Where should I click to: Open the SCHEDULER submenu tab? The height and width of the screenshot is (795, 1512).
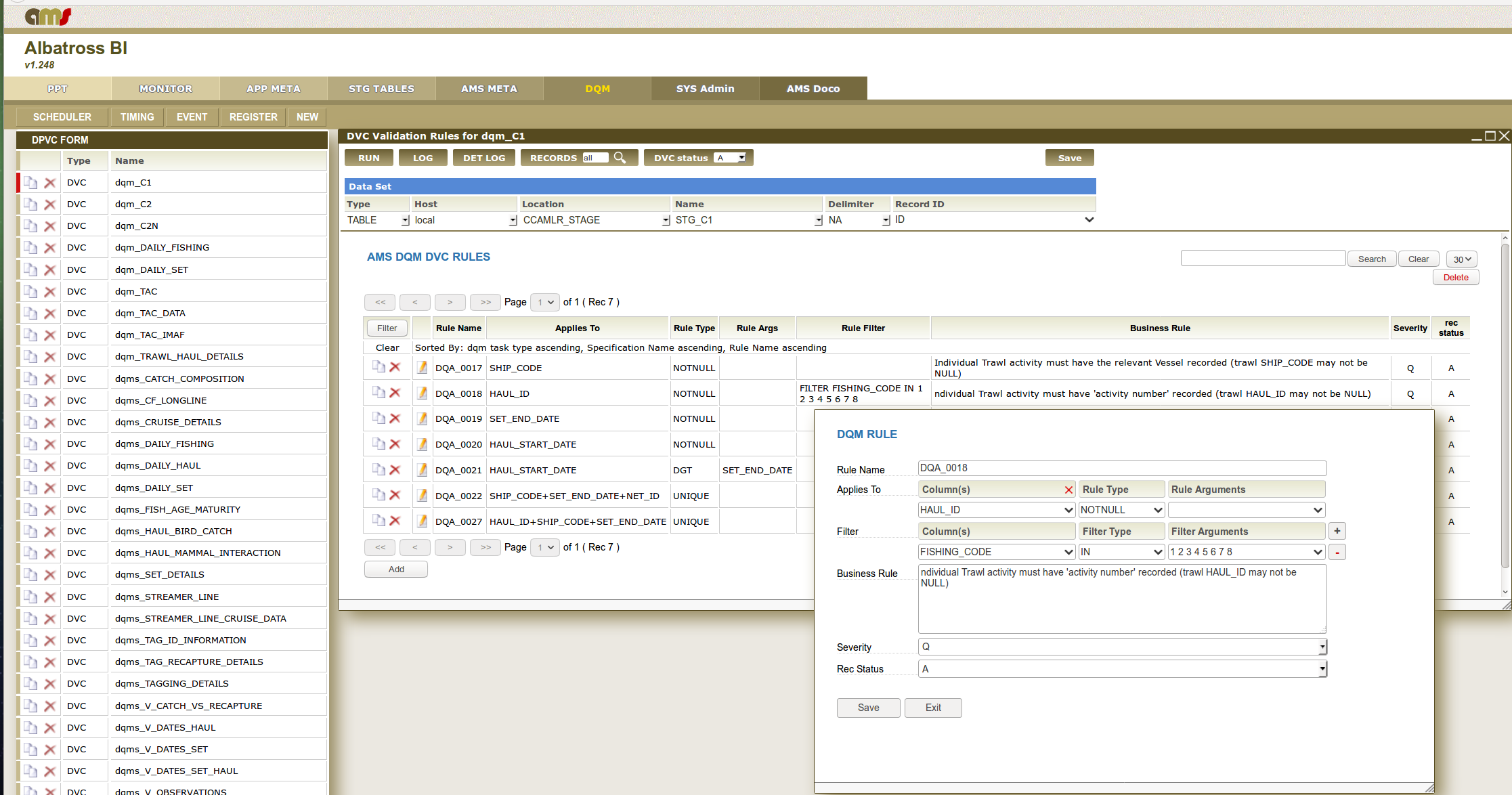(x=62, y=117)
